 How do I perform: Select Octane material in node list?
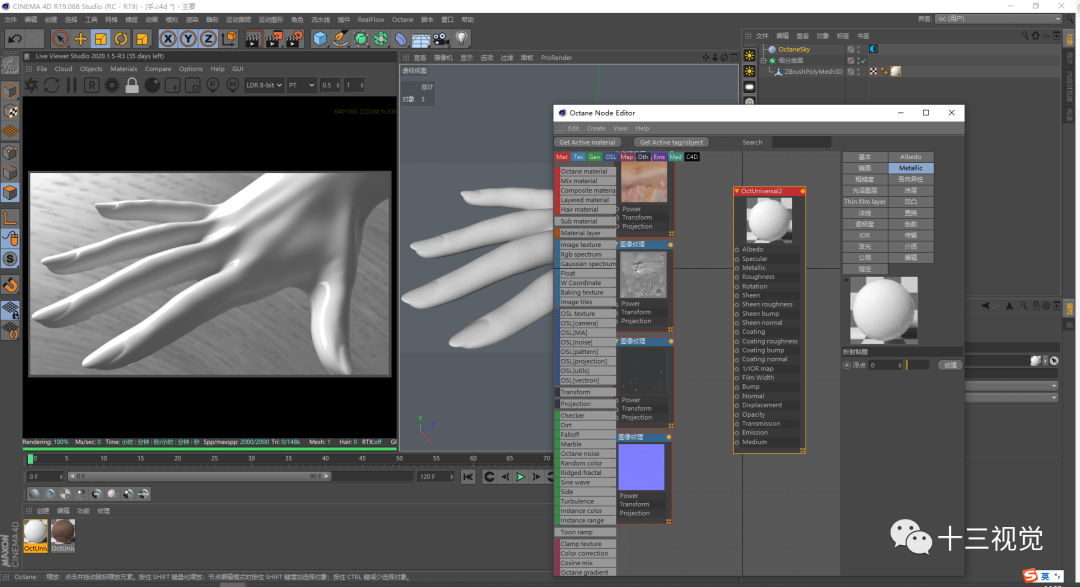coord(585,172)
